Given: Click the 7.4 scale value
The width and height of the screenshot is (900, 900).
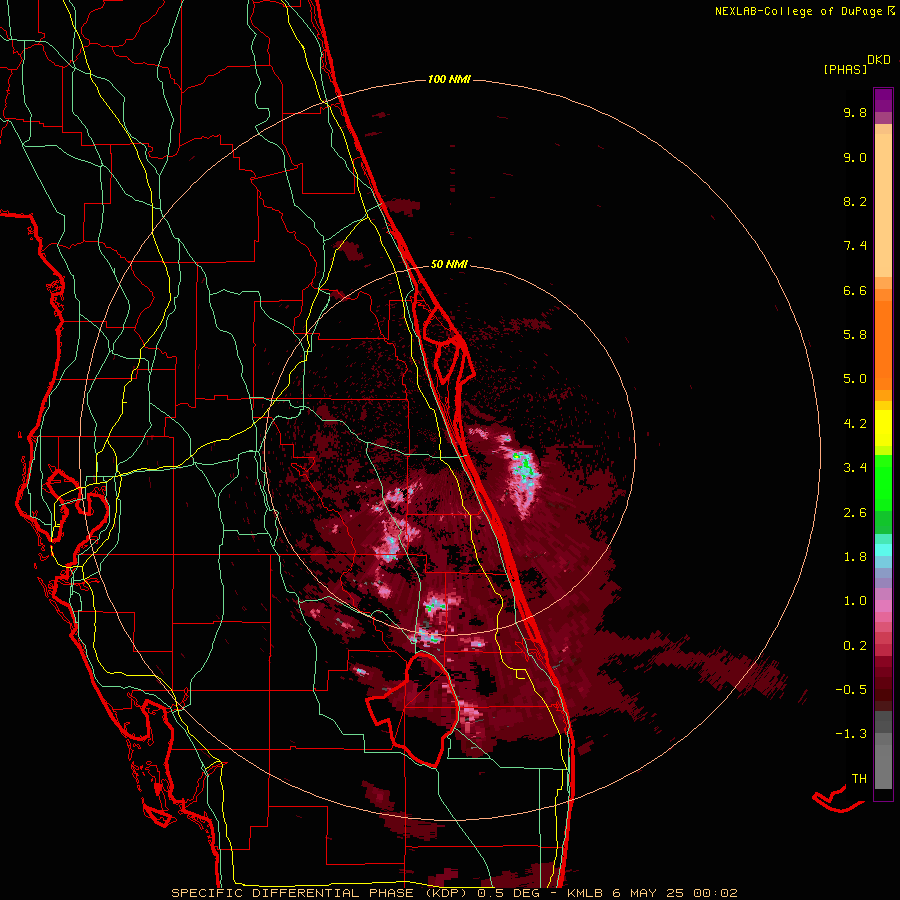Looking at the screenshot, I should click(855, 246).
